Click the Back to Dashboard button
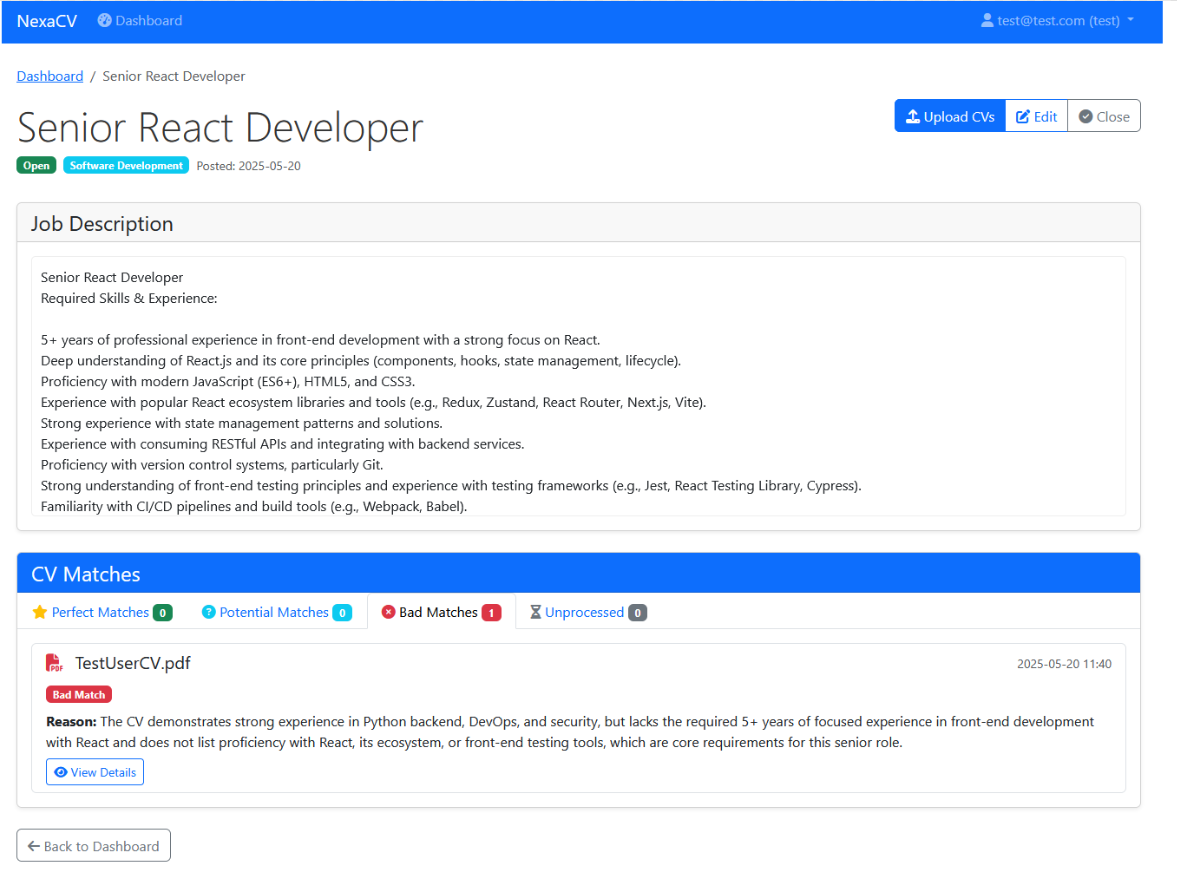This screenshot has width=1177, height=875. pos(93,845)
